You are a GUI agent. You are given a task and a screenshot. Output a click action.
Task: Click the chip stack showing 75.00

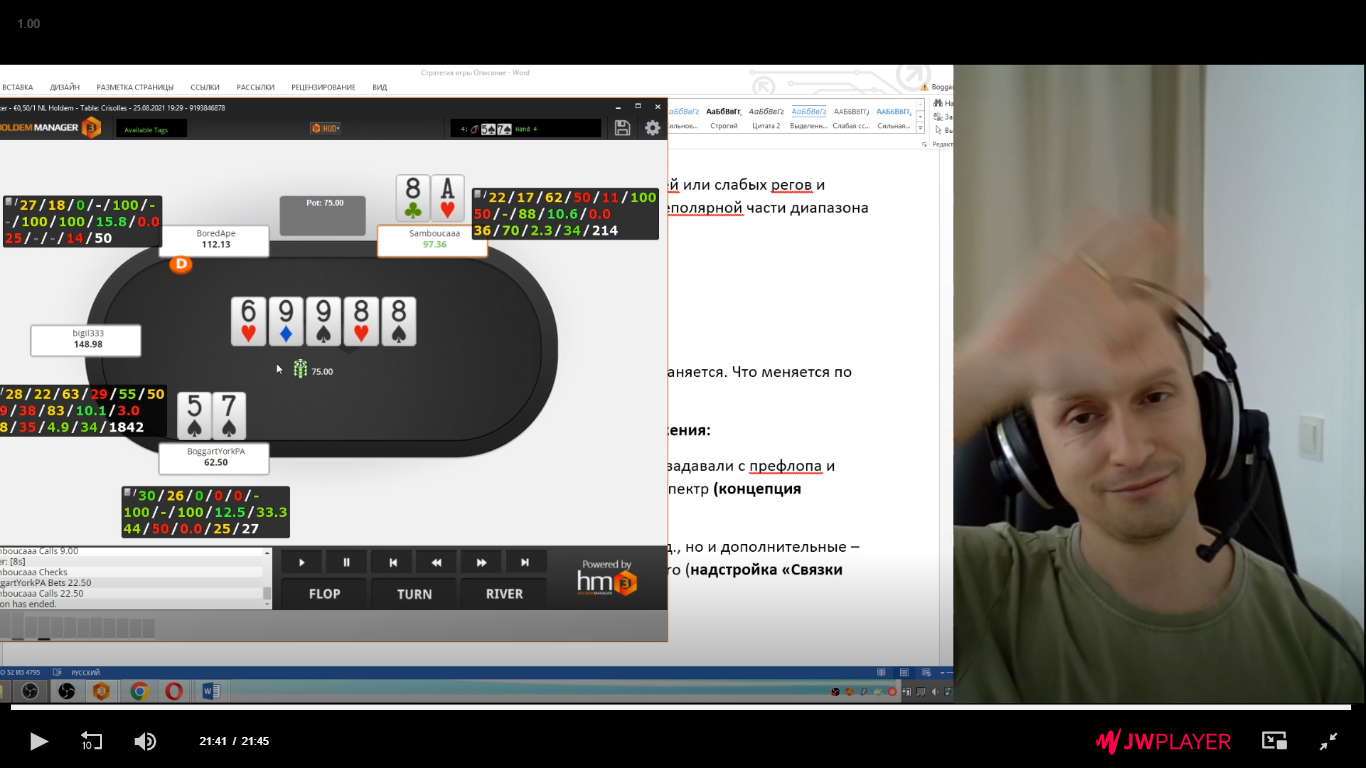click(300, 369)
